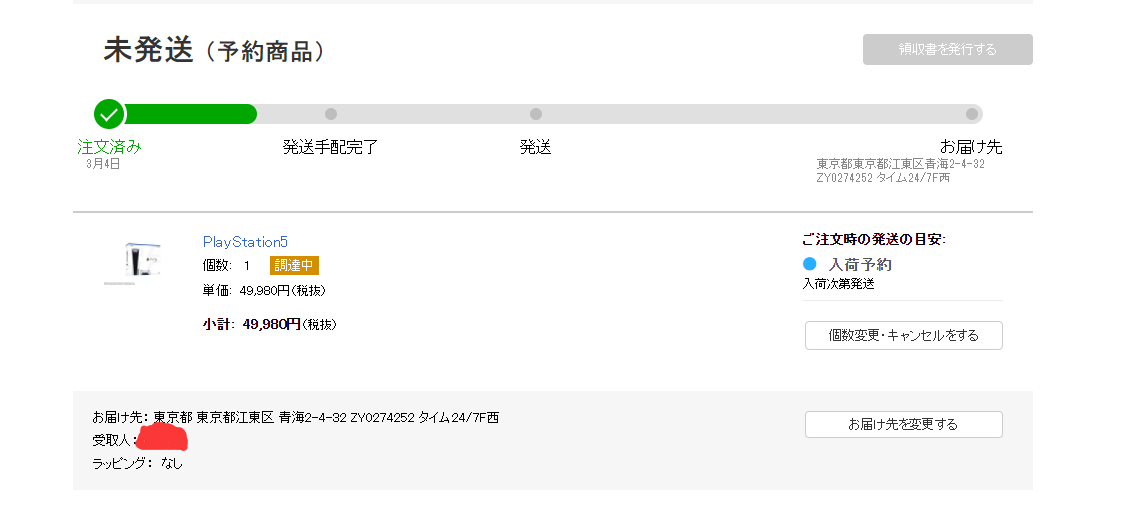The height and width of the screenshot is (525, 1133).
Task: Click the red redacted recipient name
Action: point(162,438)
